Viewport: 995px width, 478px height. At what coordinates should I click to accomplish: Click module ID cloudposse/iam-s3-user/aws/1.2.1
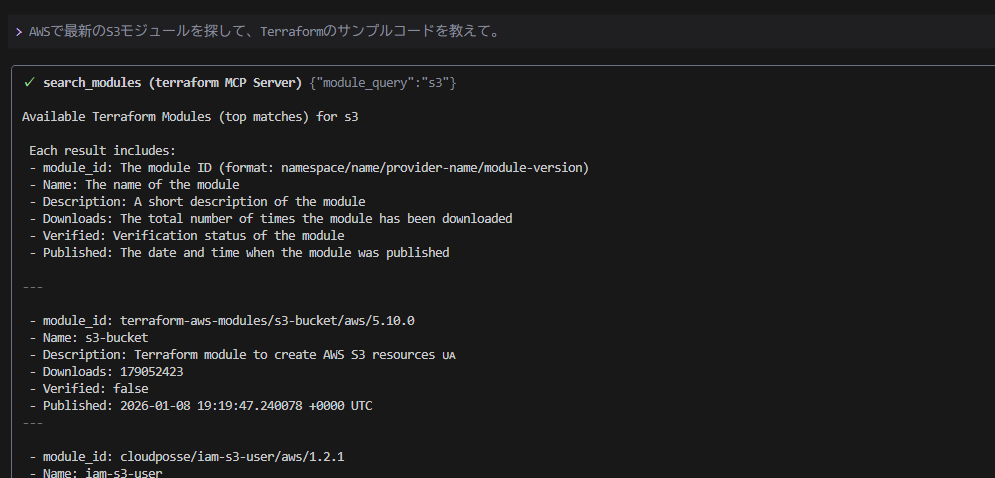[232, 456]
